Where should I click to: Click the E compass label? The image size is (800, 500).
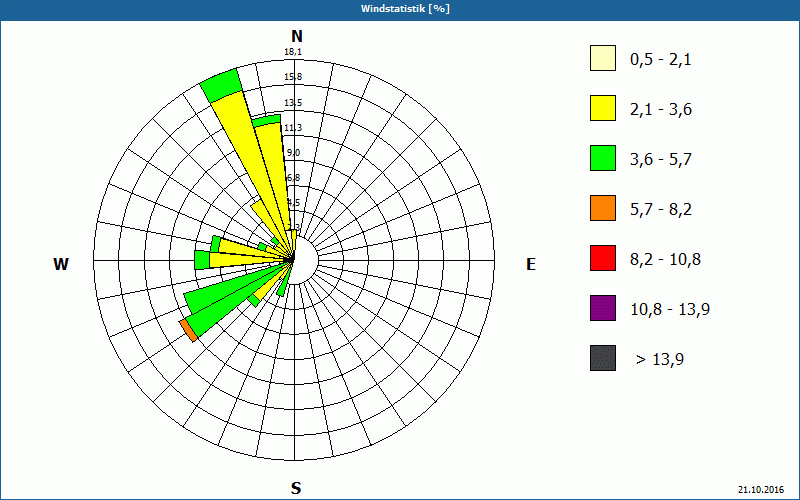(531, 264)
